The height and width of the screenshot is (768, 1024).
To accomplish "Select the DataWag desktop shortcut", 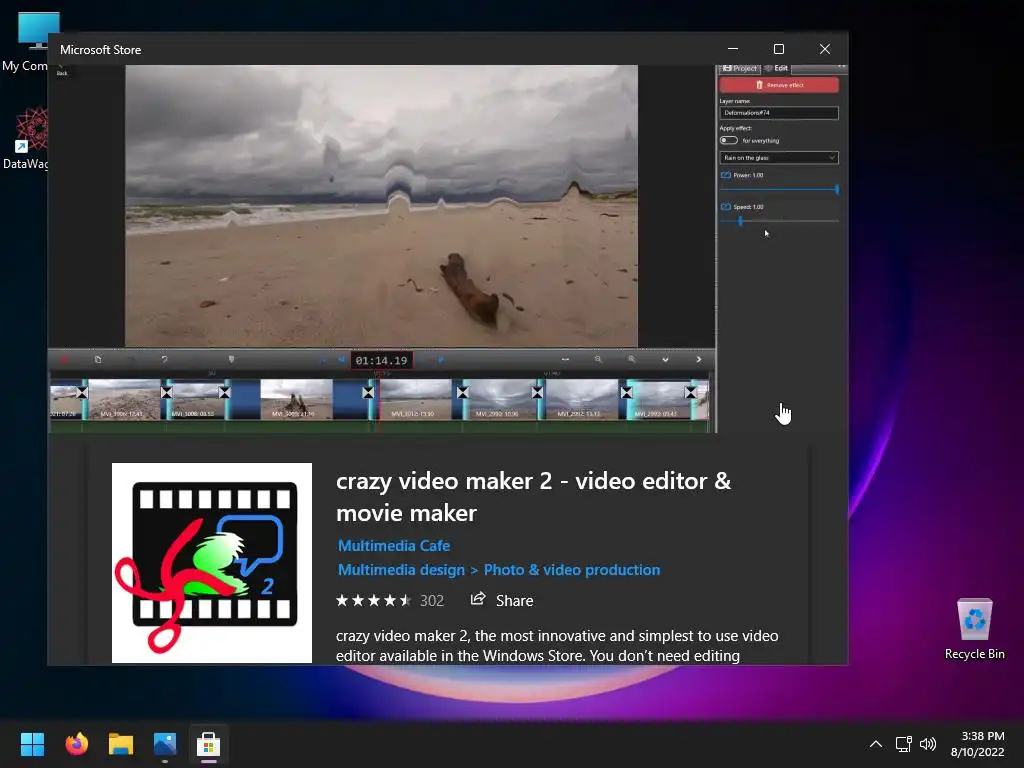I will (25, 138).
